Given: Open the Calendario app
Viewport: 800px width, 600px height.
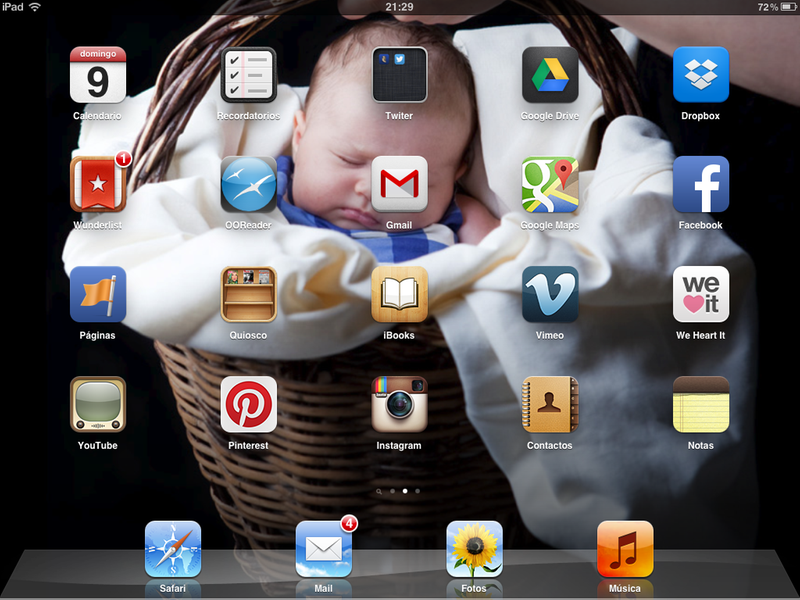Looking at the screenshot, I should point(97,75).
